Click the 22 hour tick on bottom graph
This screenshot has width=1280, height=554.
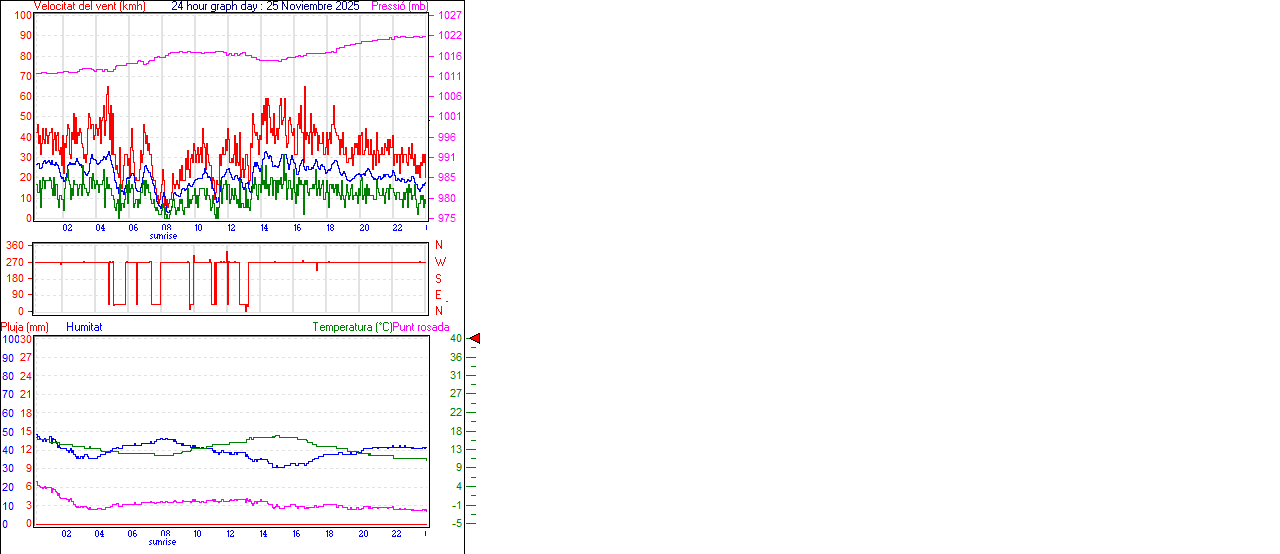click(x=396, y=533)
